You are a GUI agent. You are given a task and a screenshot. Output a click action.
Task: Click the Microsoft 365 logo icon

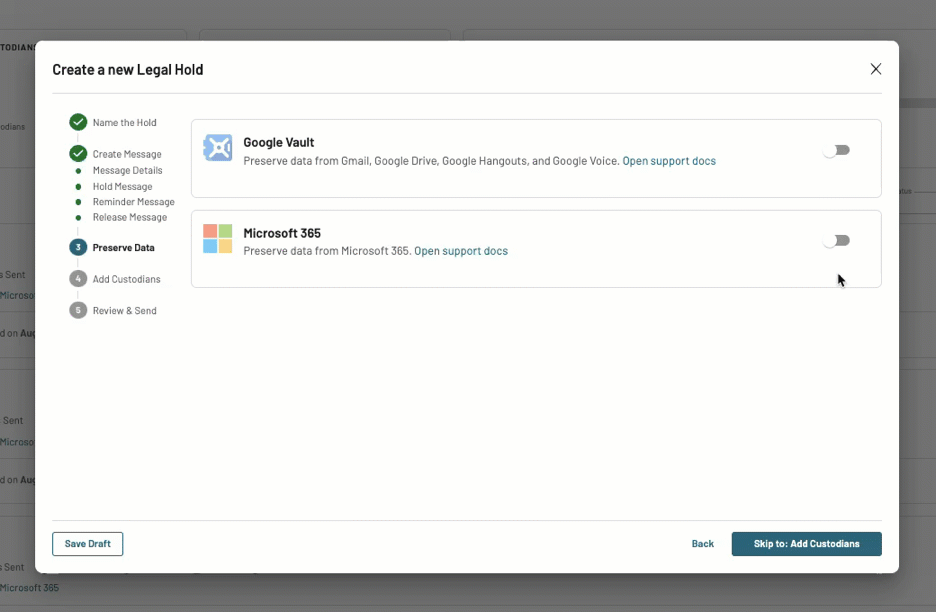[x=217, y=238]
